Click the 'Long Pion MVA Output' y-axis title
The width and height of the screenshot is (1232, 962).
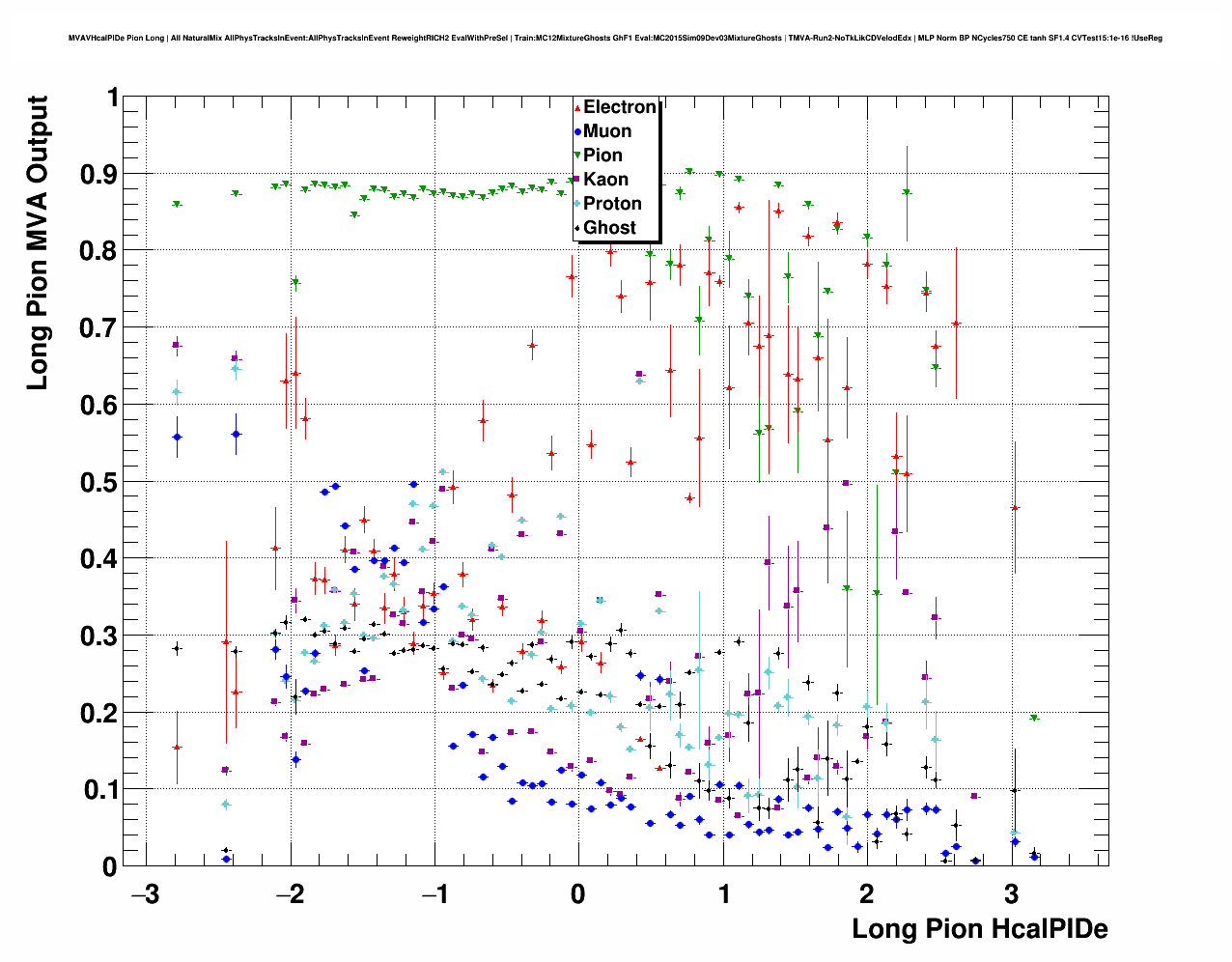click(37, 243)
